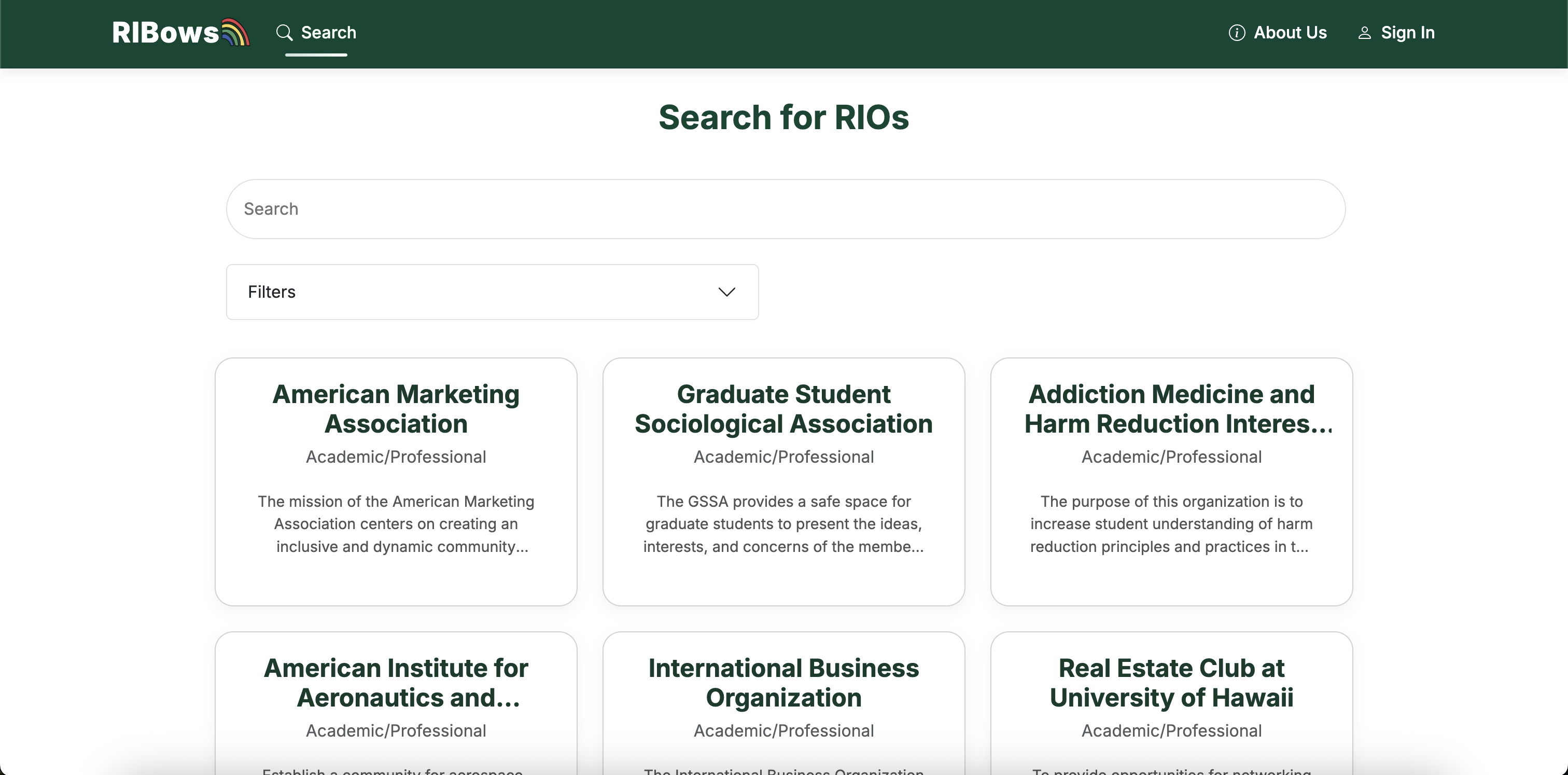This screenshot has height=775, width=1568.
Task: Open the American Marketing Association card
Action: tap(396, 408)
